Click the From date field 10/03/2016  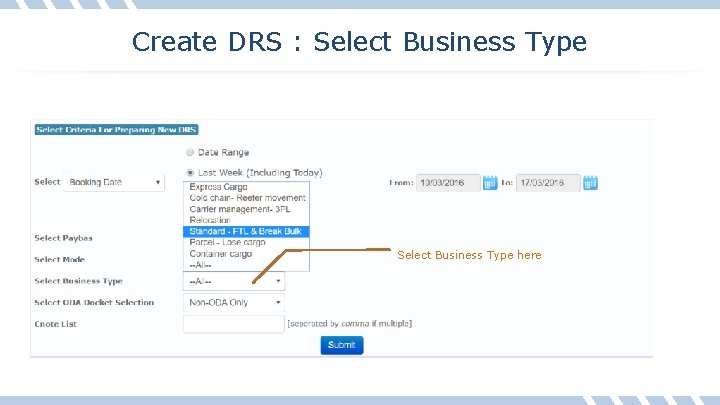pyautogui.click(x=448, y=183)
